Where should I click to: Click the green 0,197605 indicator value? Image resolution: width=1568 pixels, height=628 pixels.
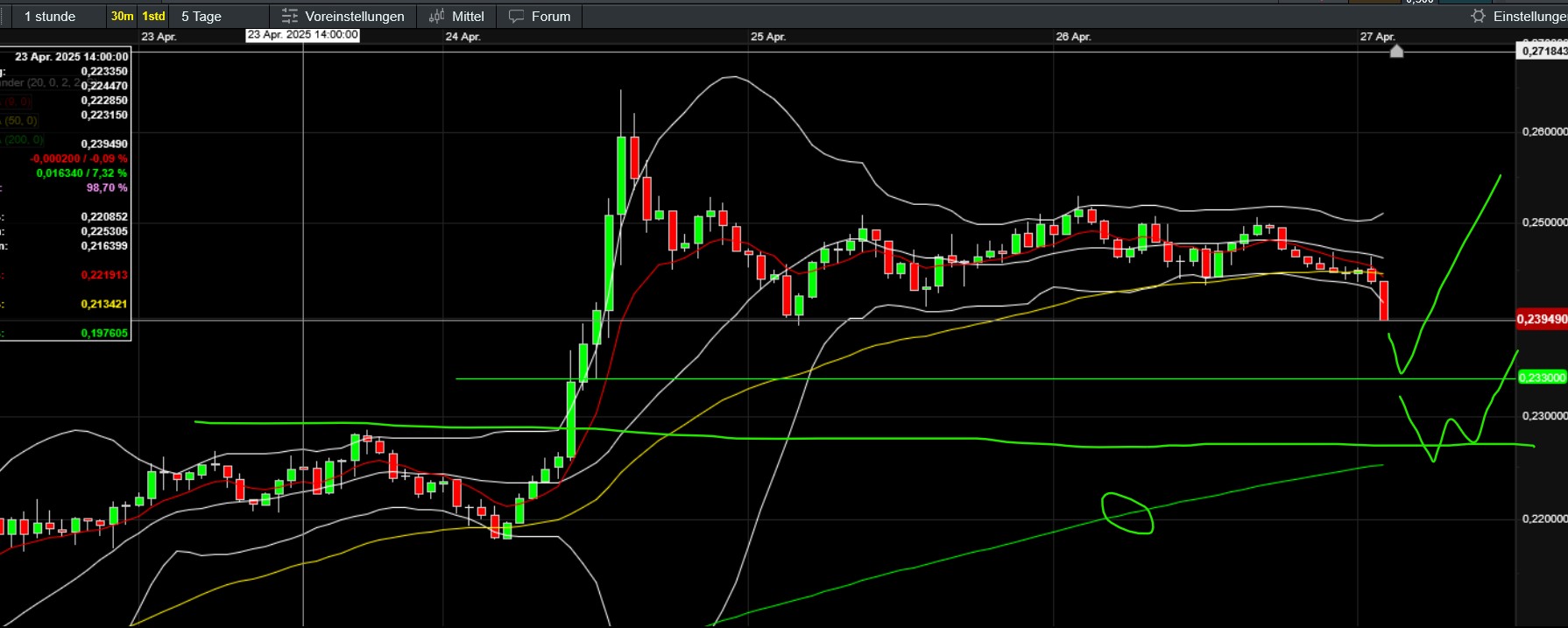tap(104, 333)
